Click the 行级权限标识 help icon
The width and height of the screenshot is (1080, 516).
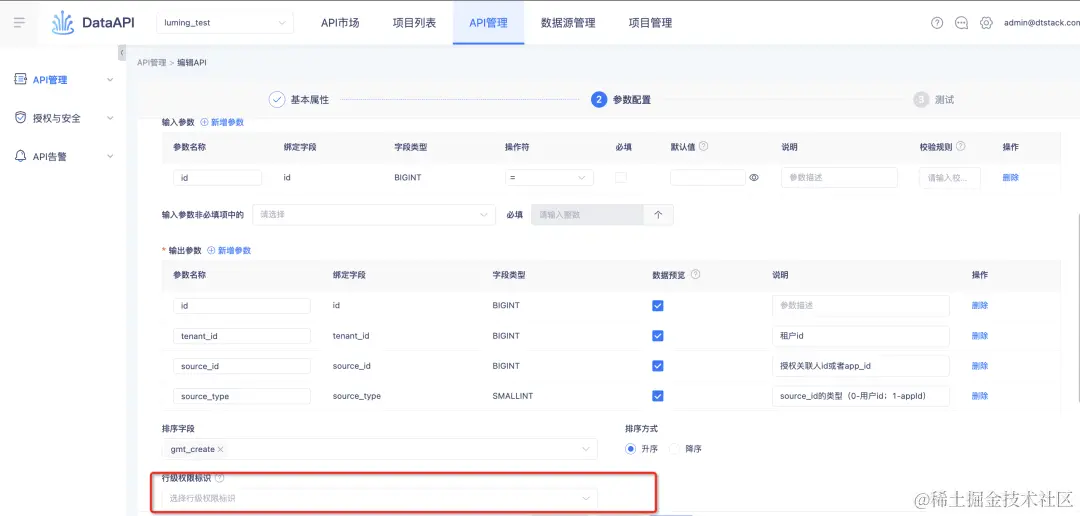(x=220, y=477)
